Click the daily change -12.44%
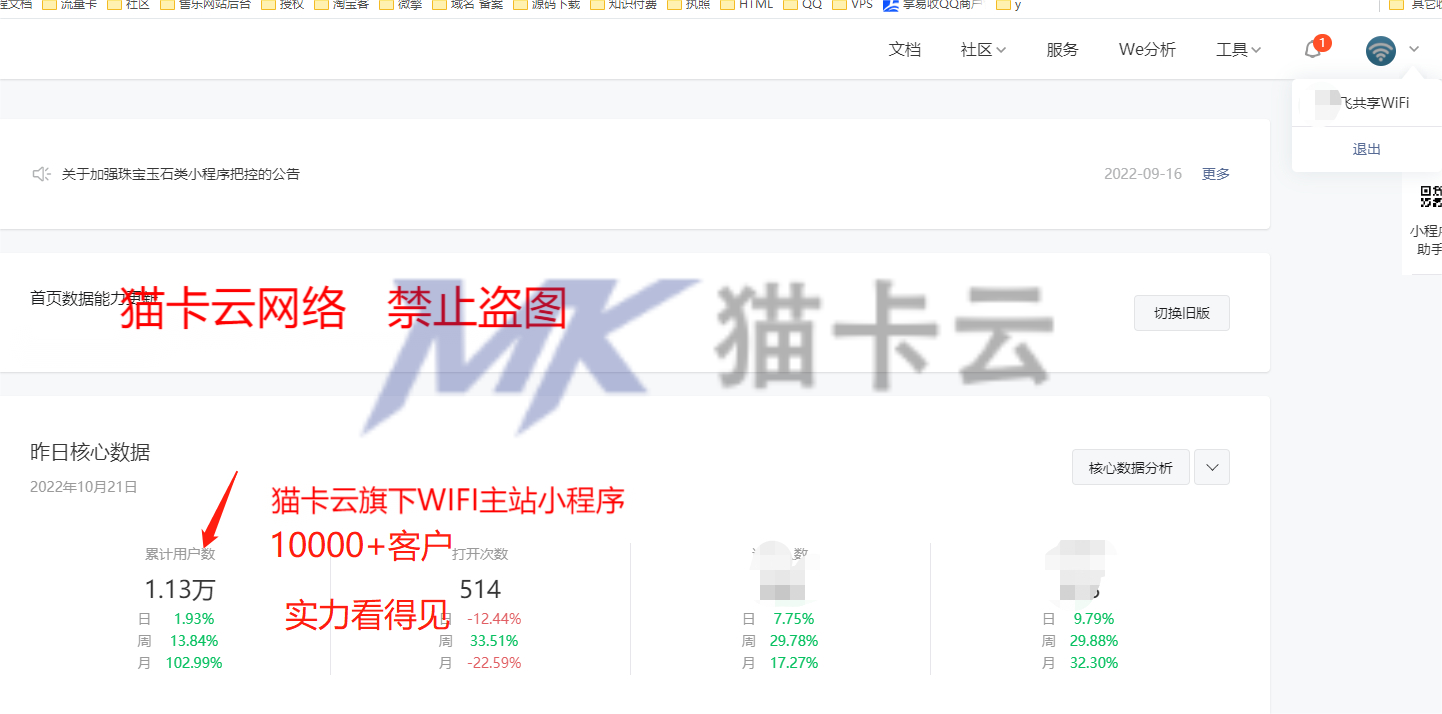 (x=494, y=619)
